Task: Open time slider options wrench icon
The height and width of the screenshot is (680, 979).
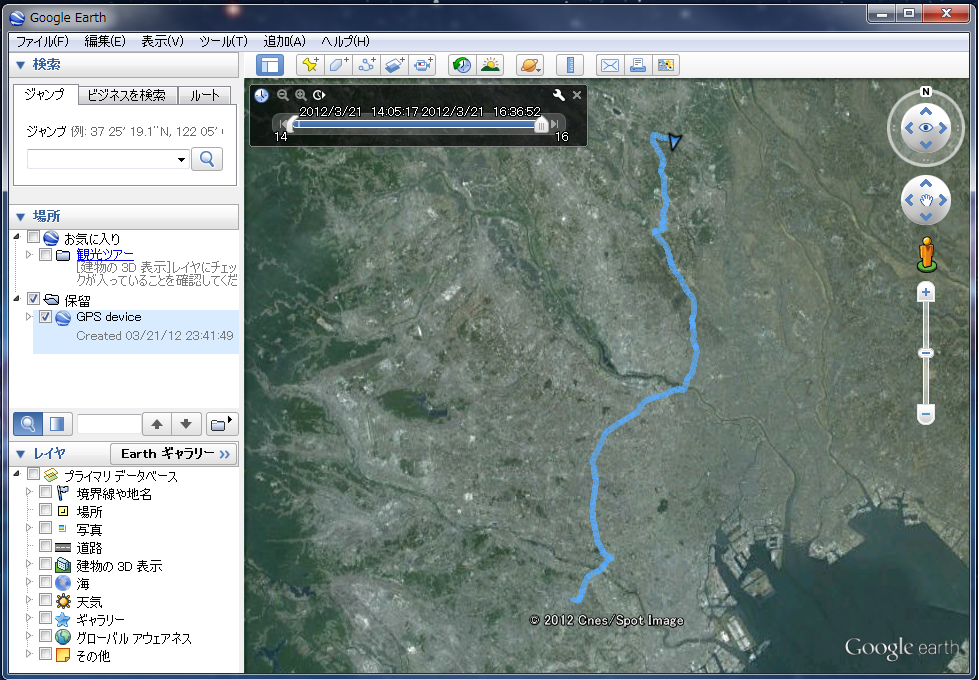Action: (559, 95)
